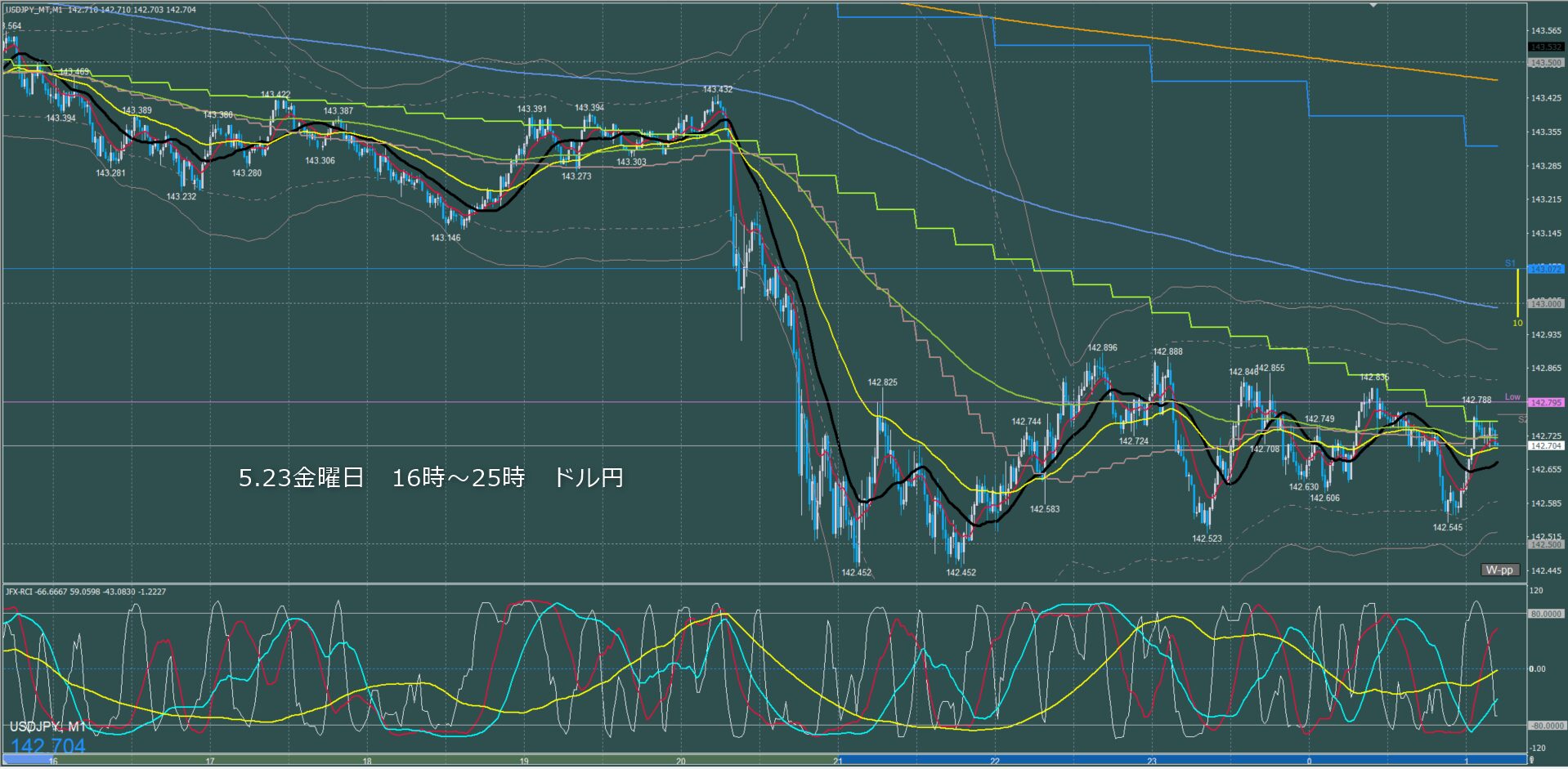The image size is (1568, 769).
Task: Click the 142.545 swing low label
Action: [1447, 528]
